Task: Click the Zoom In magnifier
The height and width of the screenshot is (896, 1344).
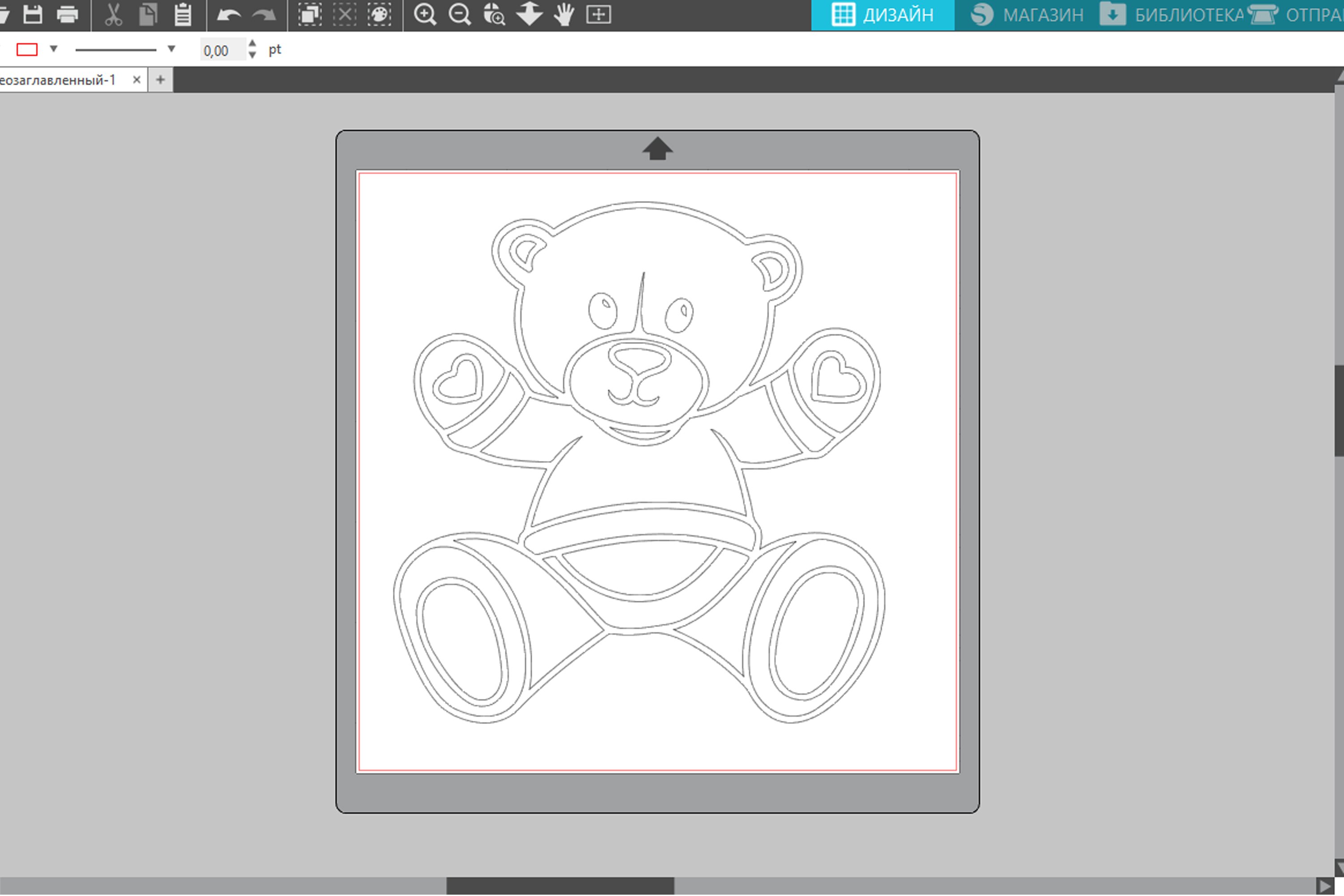Action: (425, 14)
